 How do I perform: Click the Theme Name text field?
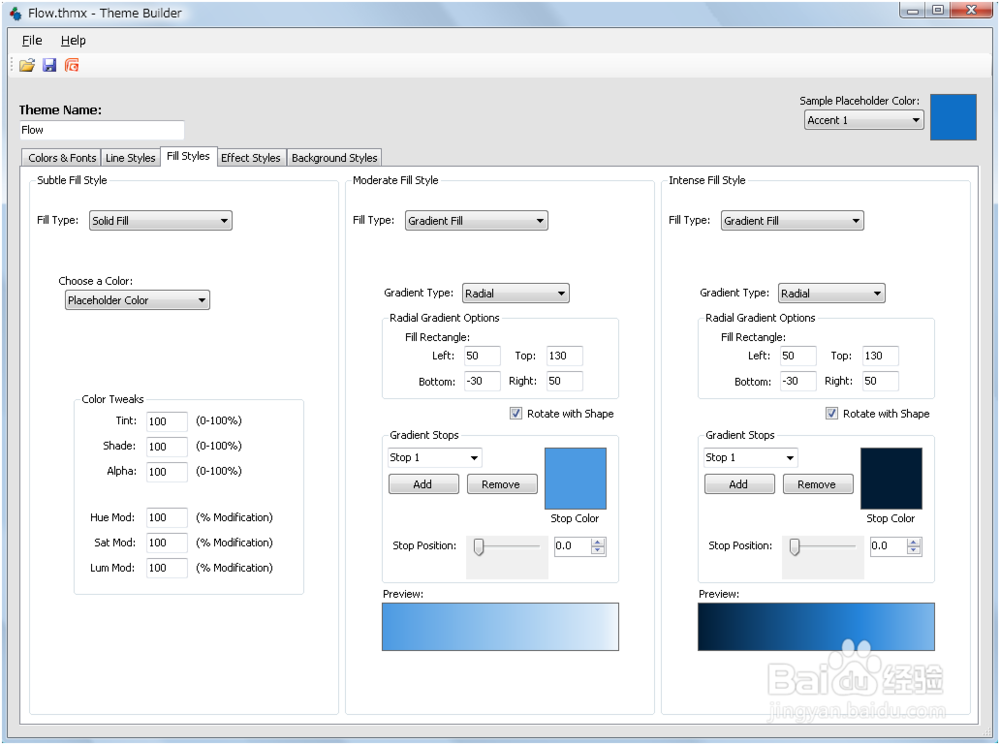click(102, 130)
